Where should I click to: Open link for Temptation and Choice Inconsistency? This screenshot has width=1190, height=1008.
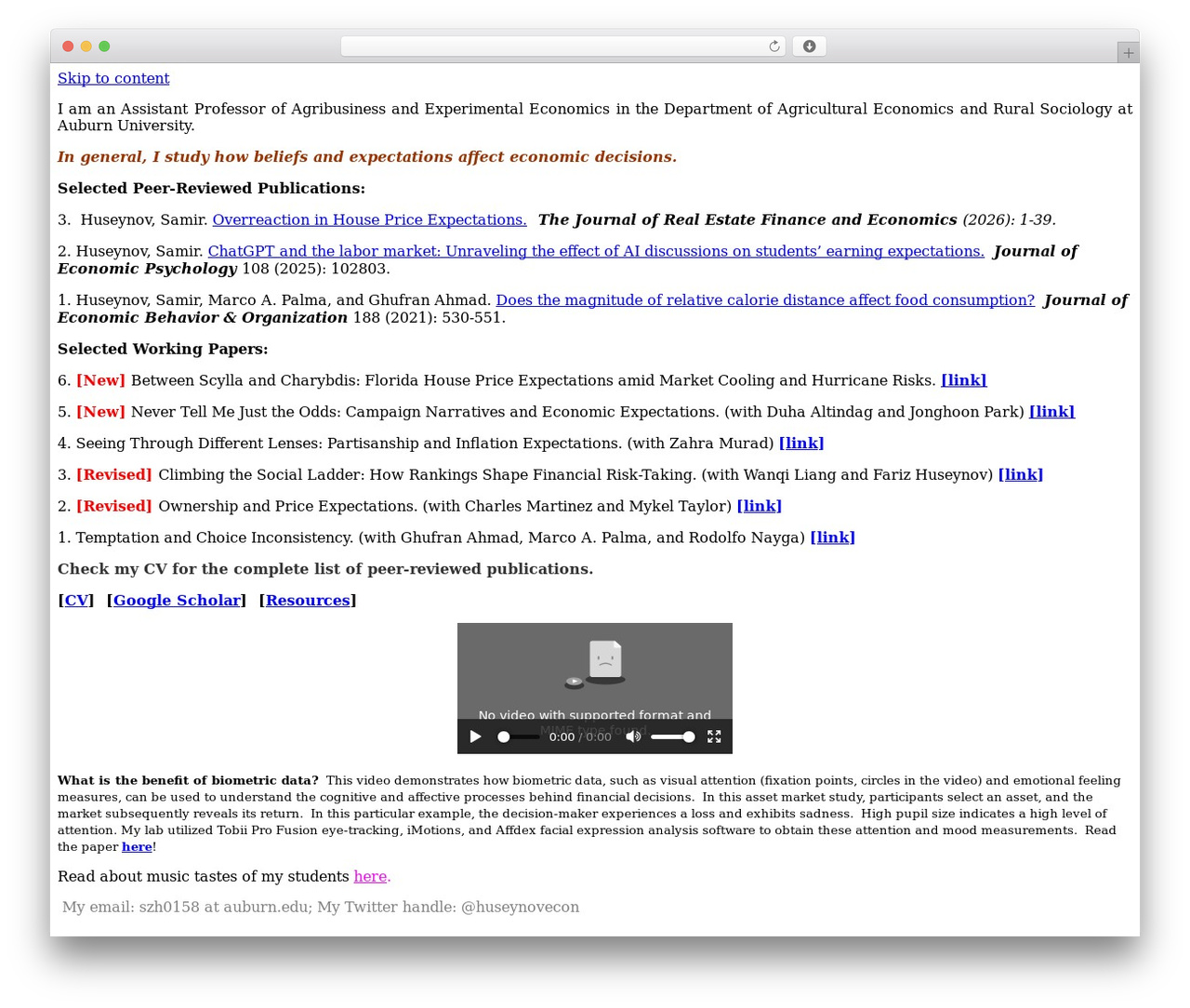pyautogui.click(x=832, y=537)
